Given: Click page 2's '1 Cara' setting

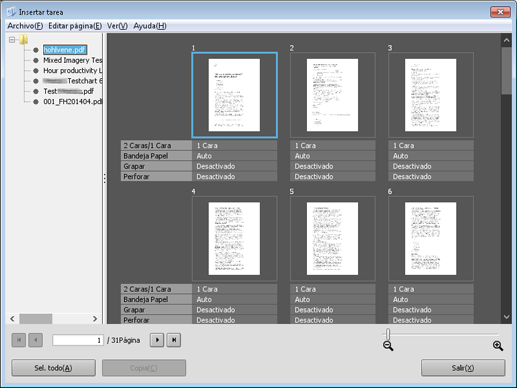Looking at the screenshot, I should 332,146.
